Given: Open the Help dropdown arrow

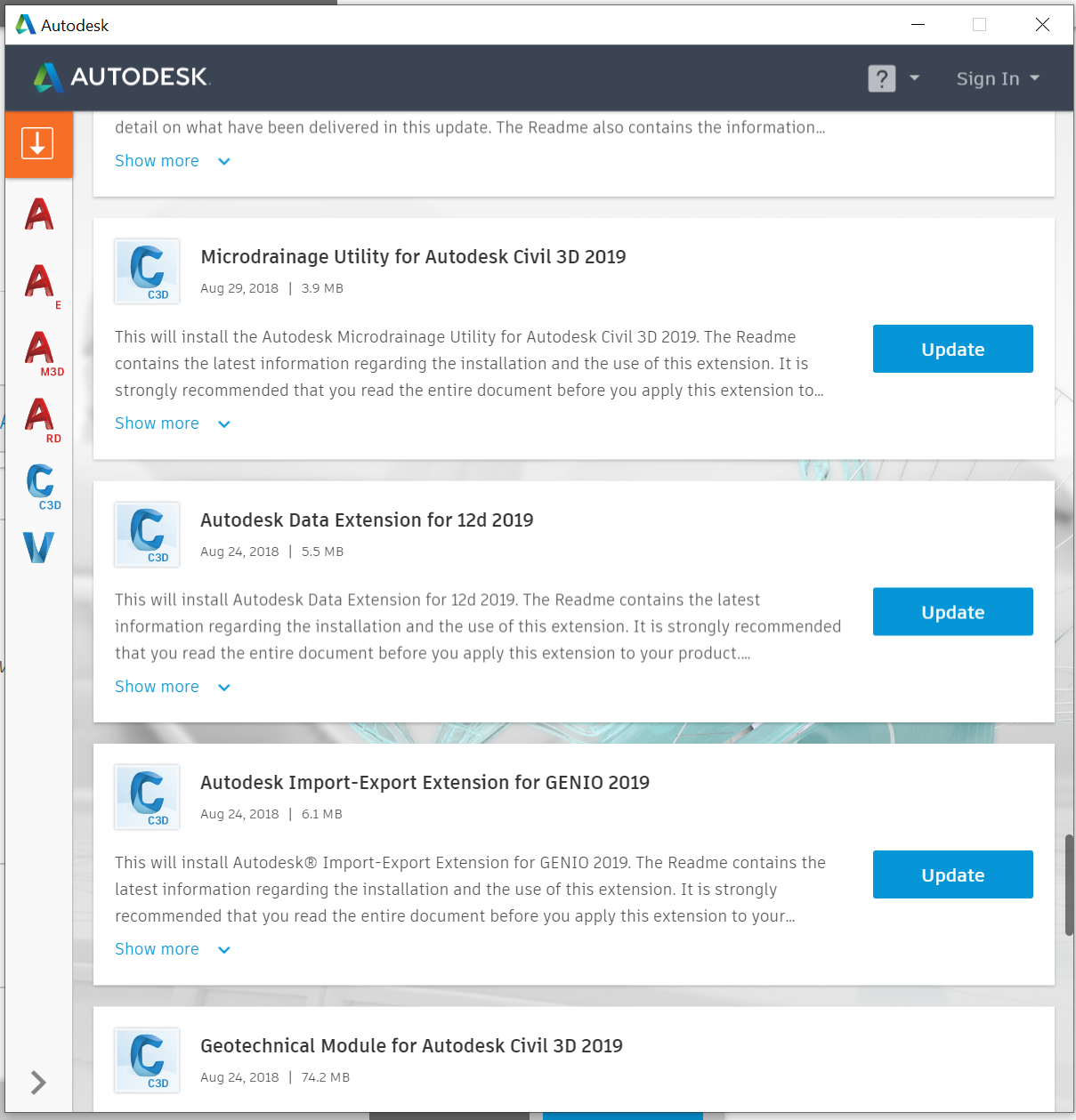Looking at the screenshot, I should coord(916,78).
